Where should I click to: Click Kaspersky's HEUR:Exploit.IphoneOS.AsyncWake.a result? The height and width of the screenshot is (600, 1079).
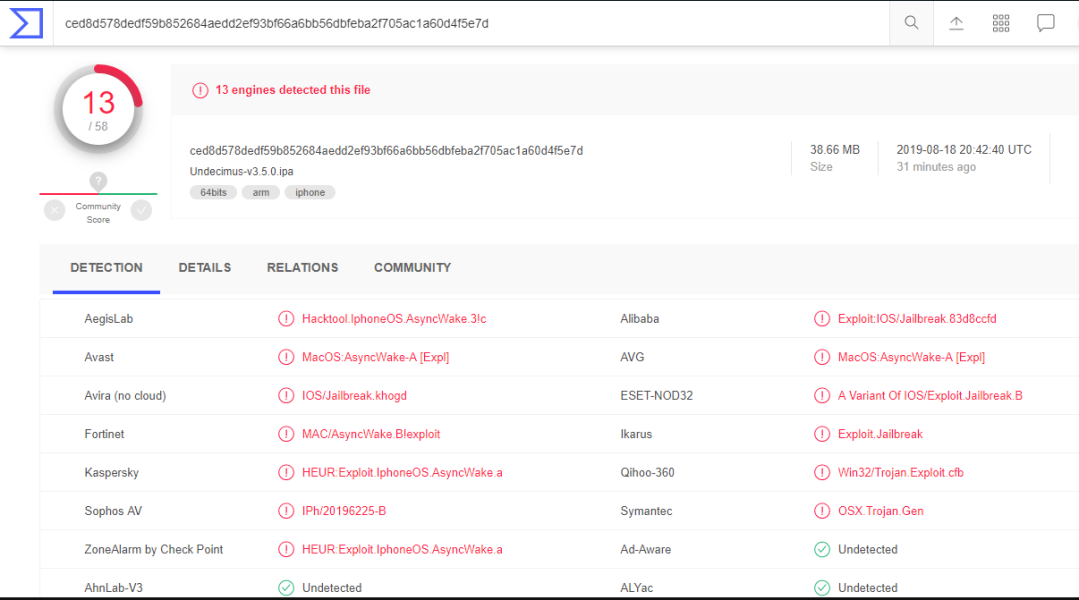pyautogui.click(x=402, y=473)
